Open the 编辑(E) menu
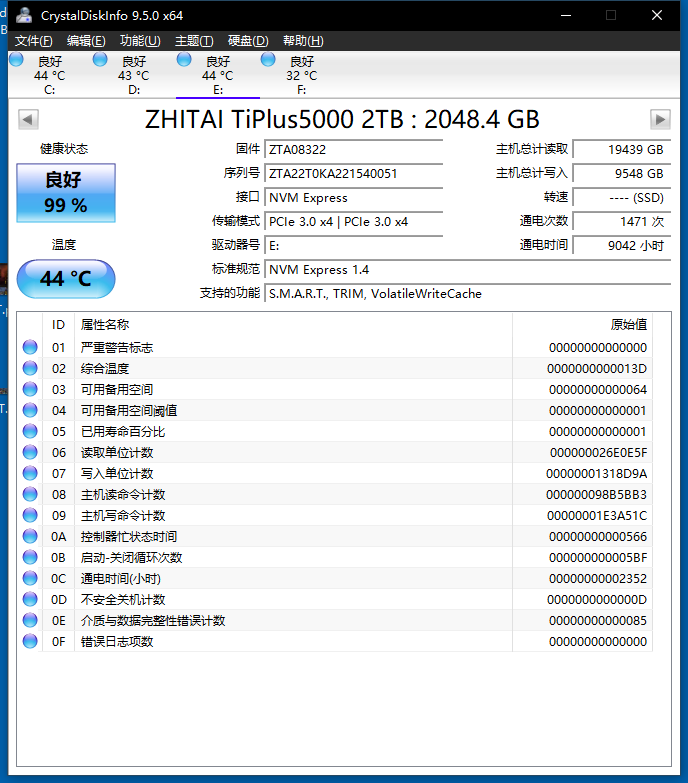Screen dimensions: 688x783 (86, 40)
